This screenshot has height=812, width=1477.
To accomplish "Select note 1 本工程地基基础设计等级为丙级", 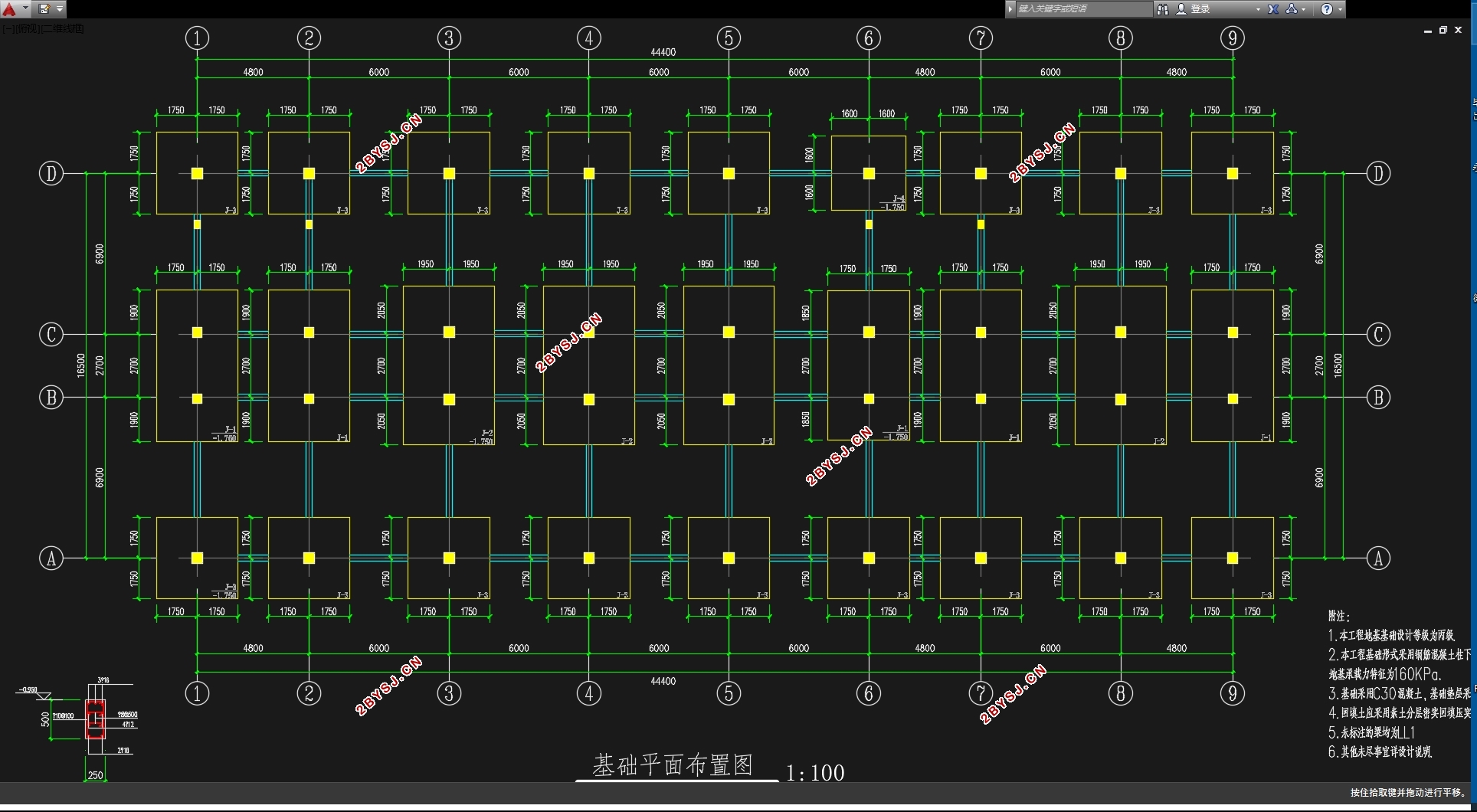I will (x=1391, y=635).
